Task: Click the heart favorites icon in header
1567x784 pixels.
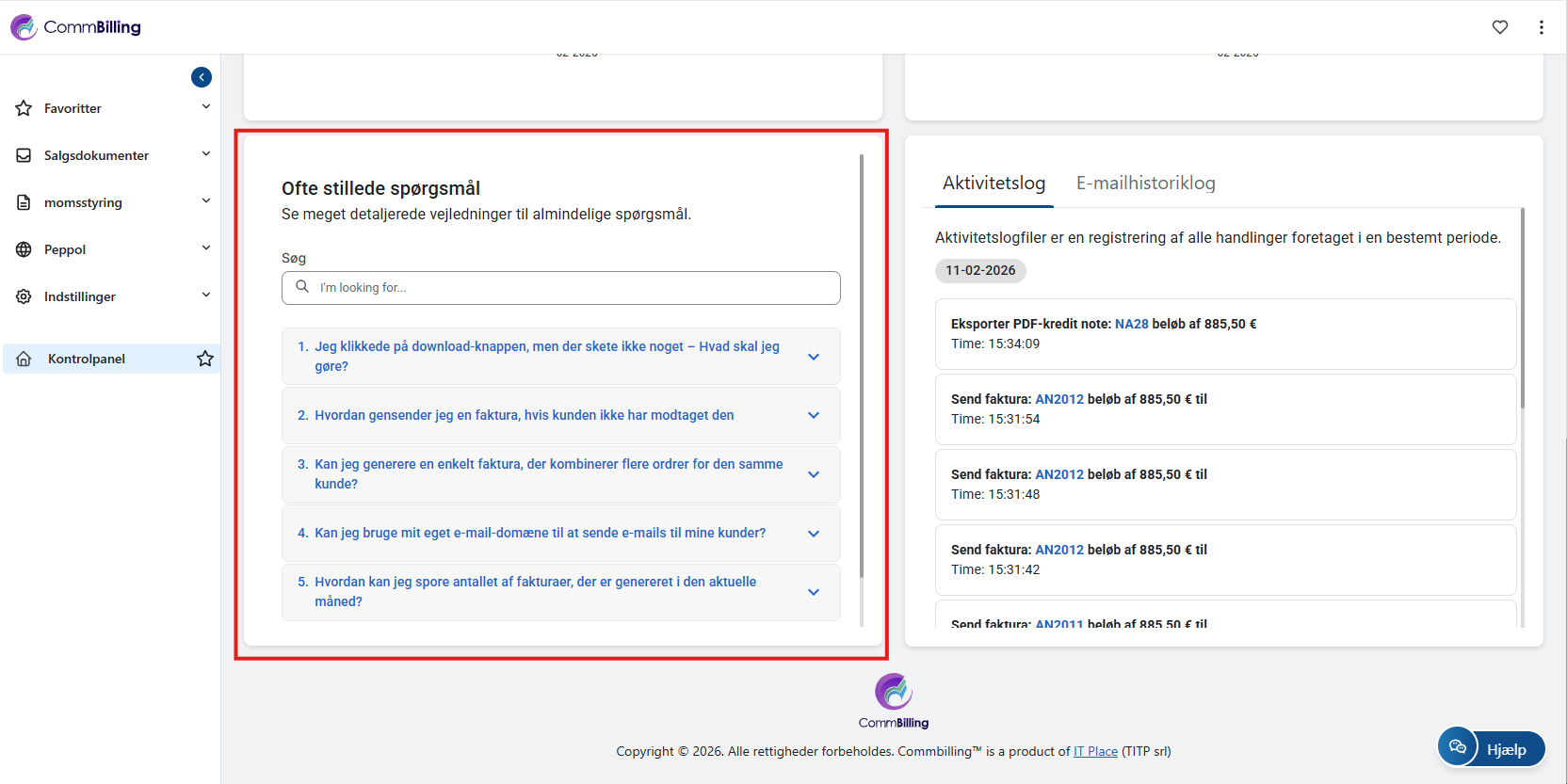Action: tap(1500, 27)
